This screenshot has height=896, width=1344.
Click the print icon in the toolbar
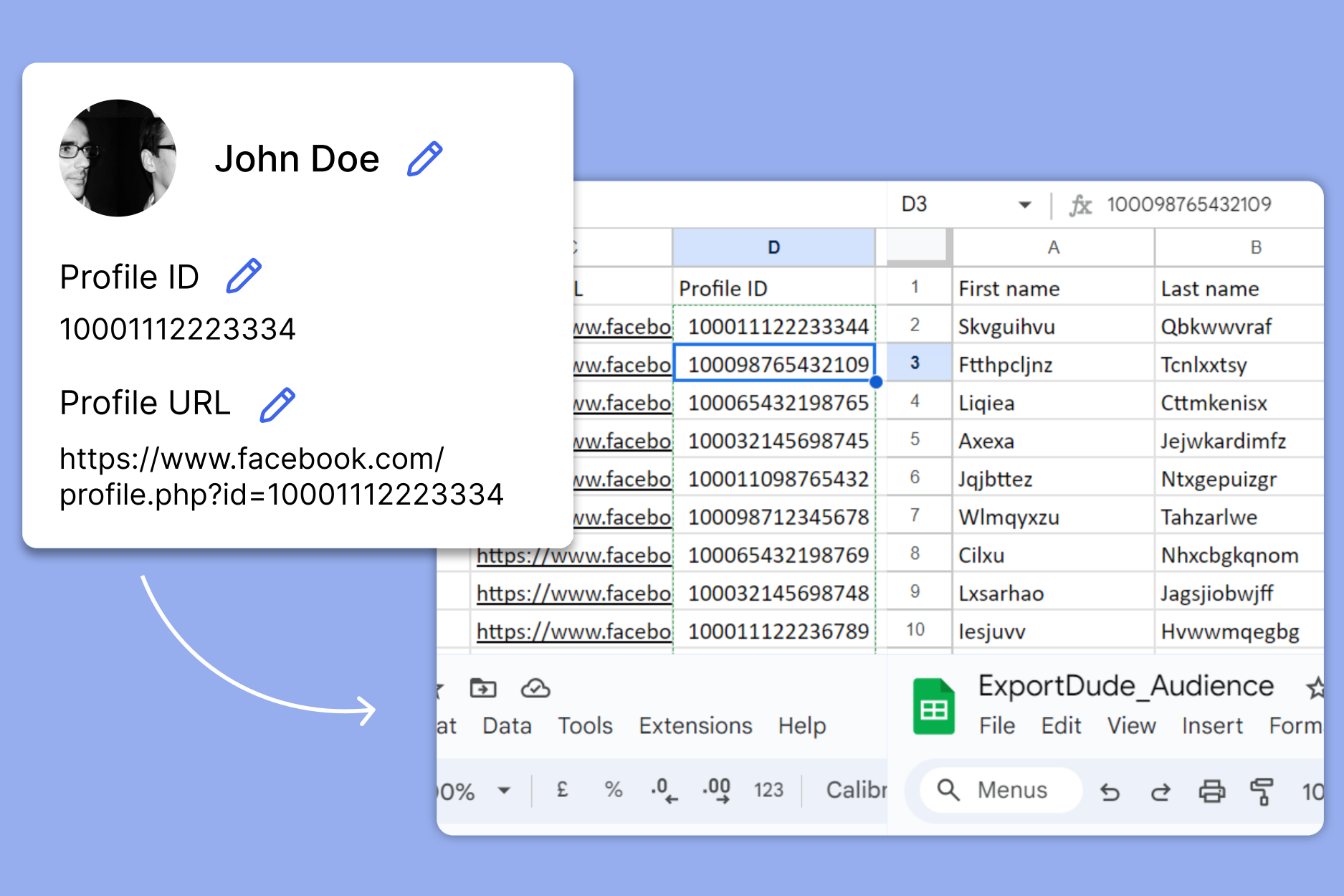(1211, 792)
